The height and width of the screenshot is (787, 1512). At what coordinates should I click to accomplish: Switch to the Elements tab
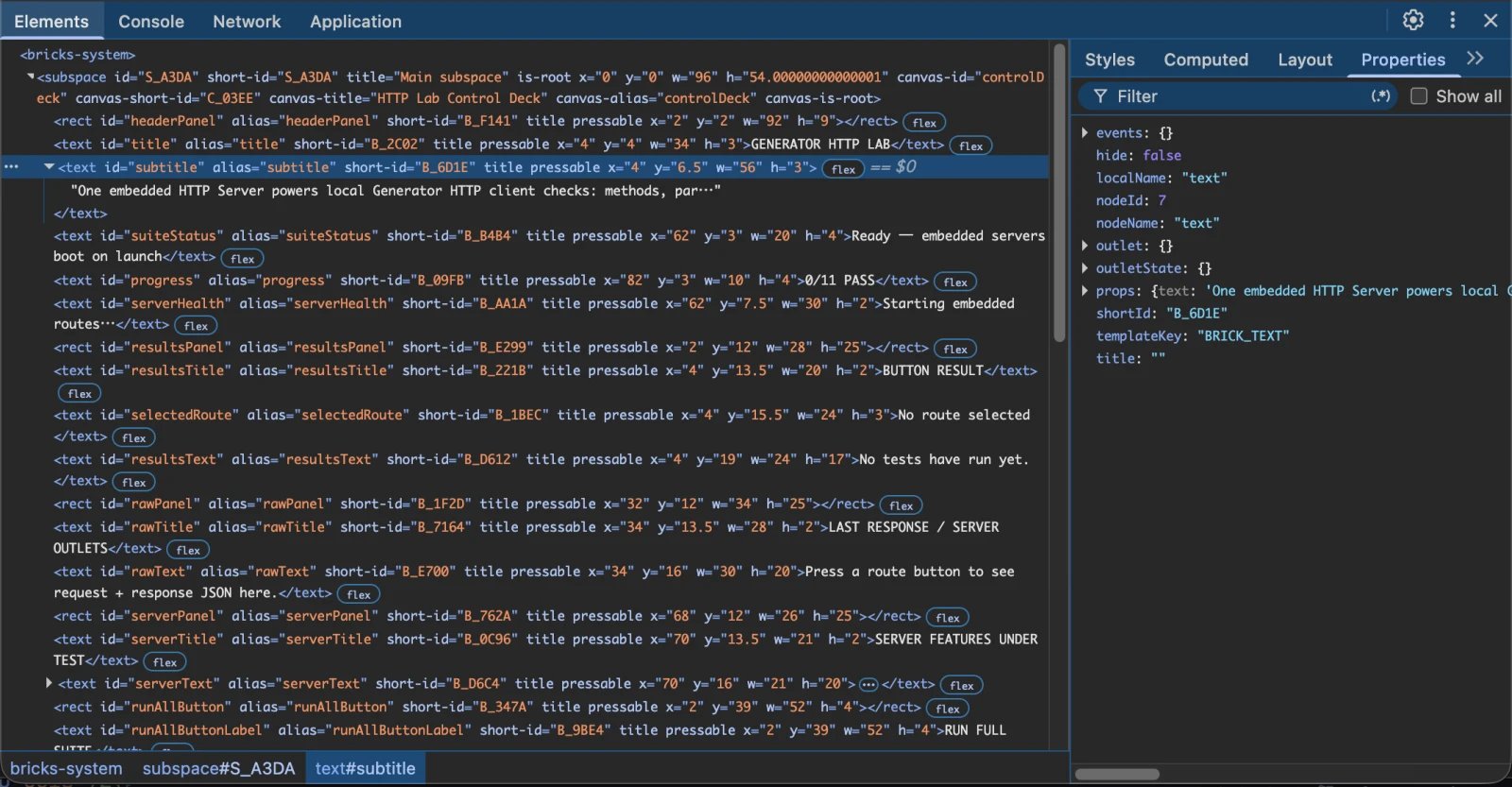[x=51, y=21]
